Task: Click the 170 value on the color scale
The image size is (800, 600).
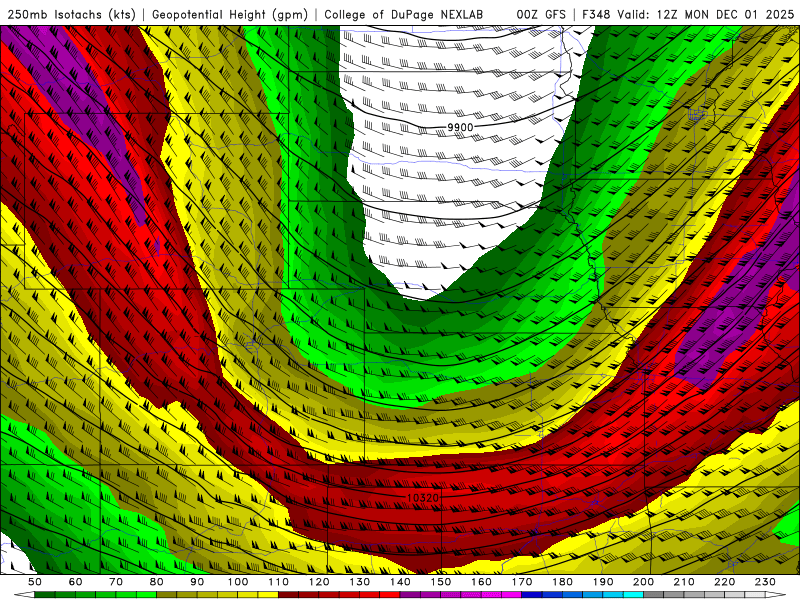Action: point(522,582)
